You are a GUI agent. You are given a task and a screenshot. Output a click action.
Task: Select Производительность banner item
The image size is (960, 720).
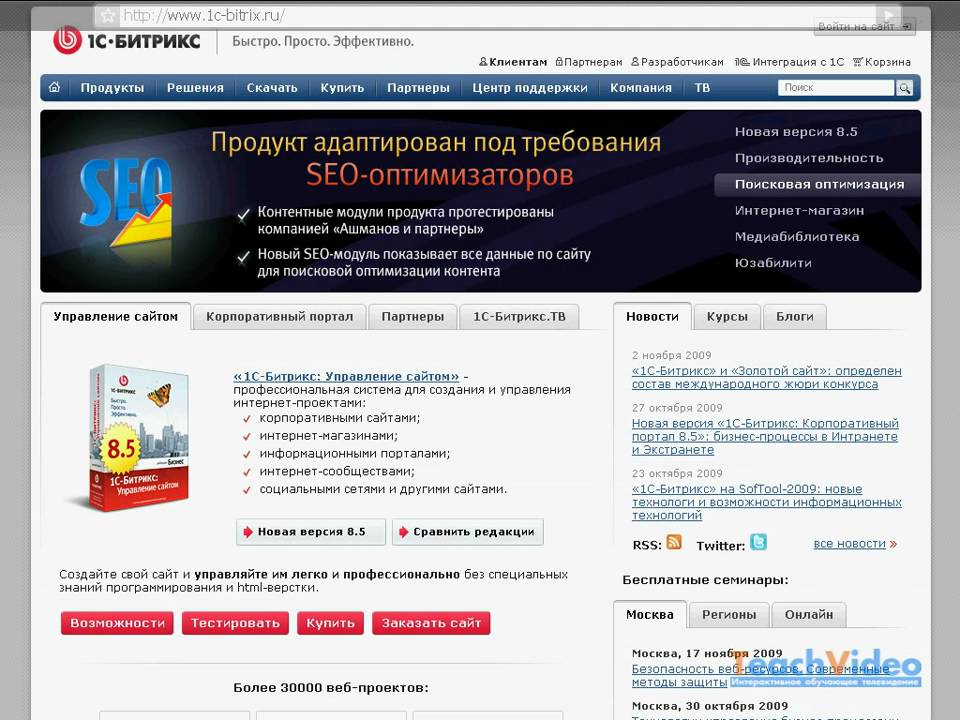[809, 158]
